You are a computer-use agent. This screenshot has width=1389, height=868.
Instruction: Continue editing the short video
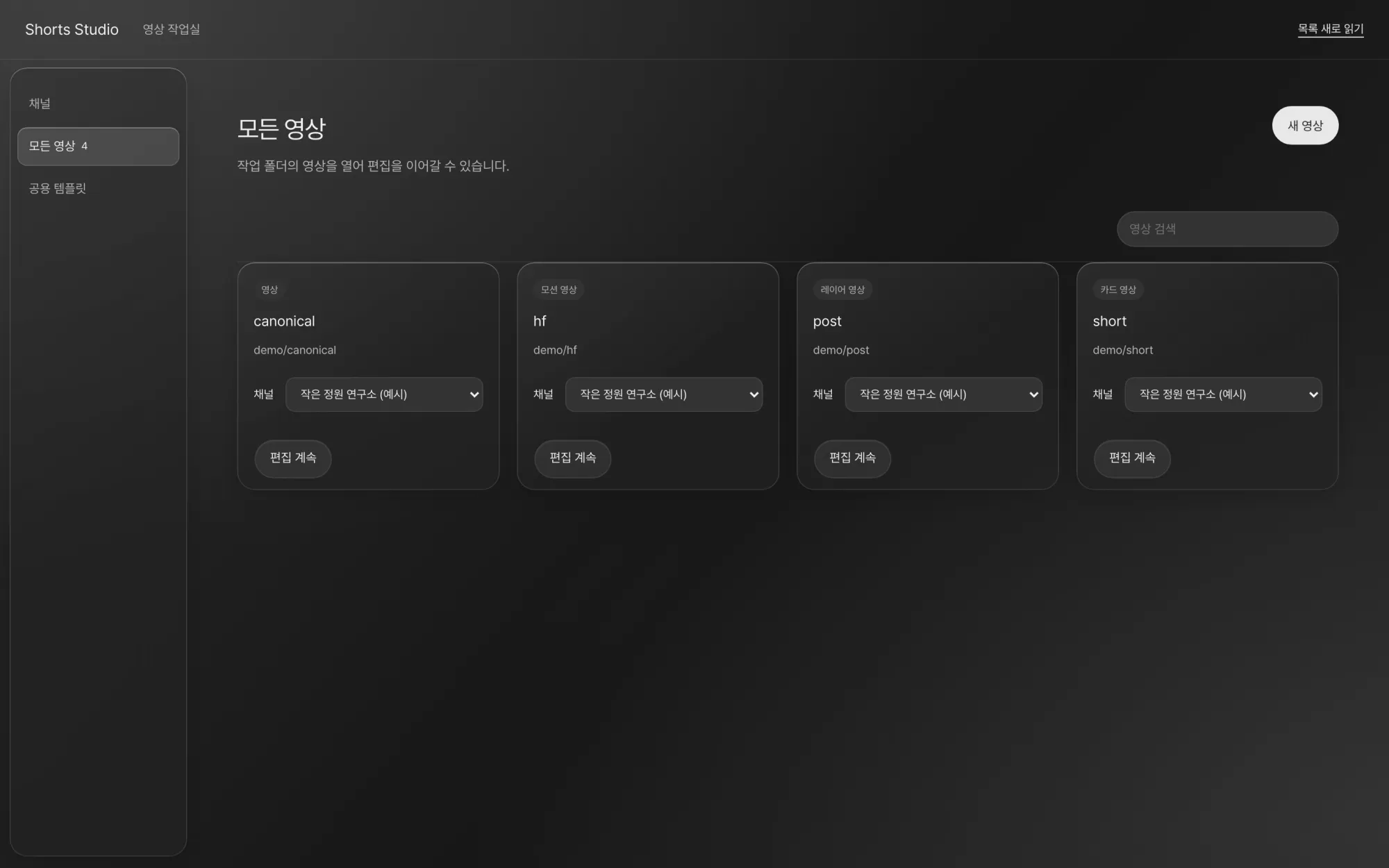coord(1132,458)
